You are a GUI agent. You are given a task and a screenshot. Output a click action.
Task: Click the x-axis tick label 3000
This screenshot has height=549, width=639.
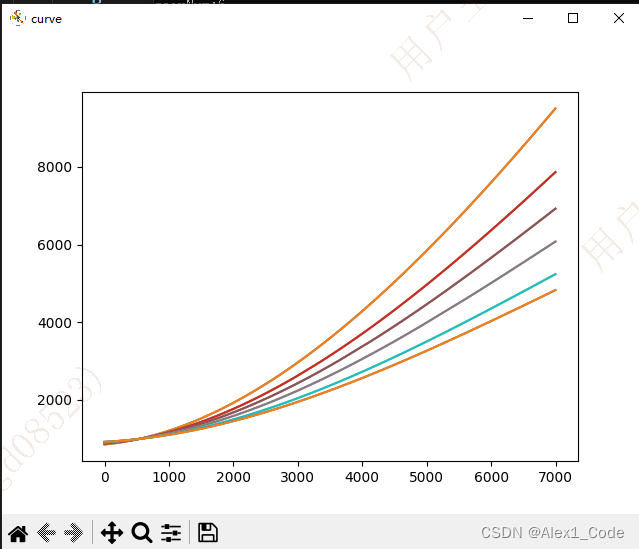tap(297, 477)
